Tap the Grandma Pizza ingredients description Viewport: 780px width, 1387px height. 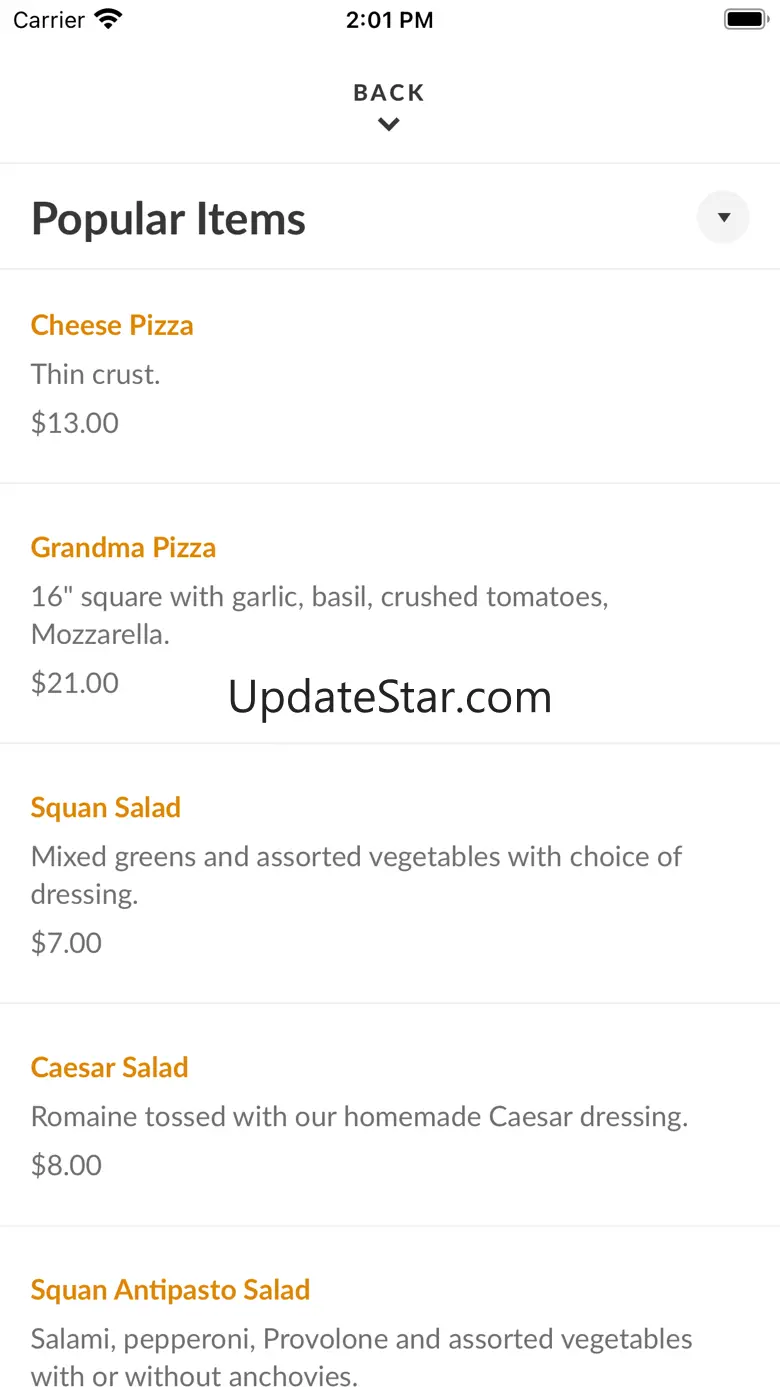click(320, 615)
